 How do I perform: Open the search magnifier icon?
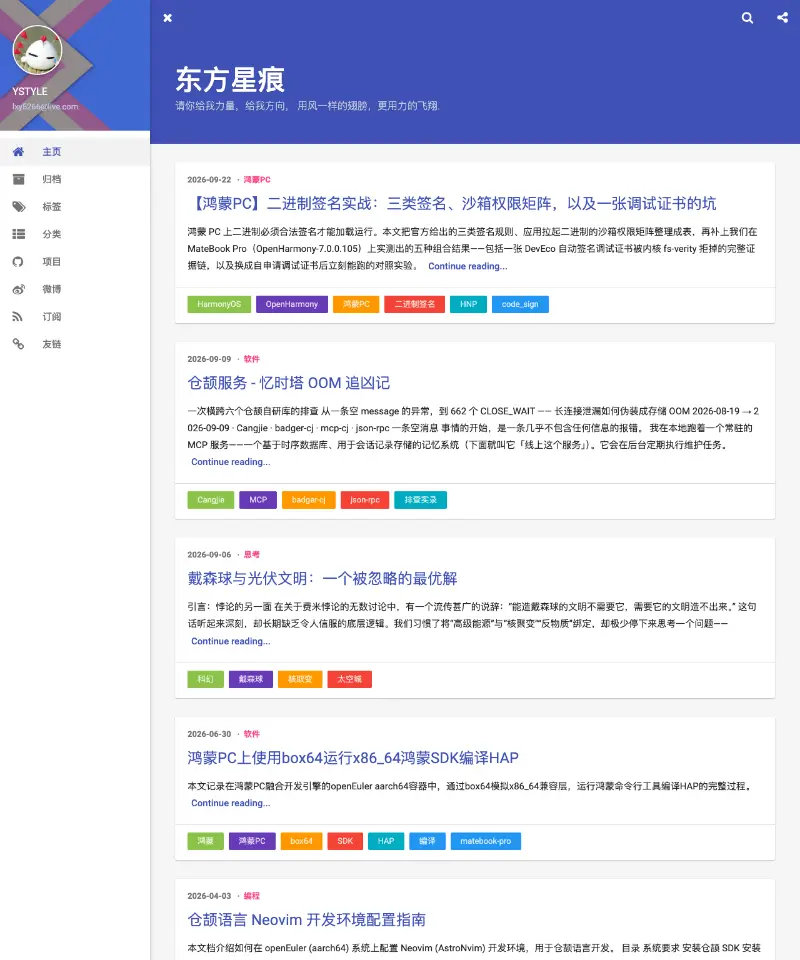tap(747, 18)
